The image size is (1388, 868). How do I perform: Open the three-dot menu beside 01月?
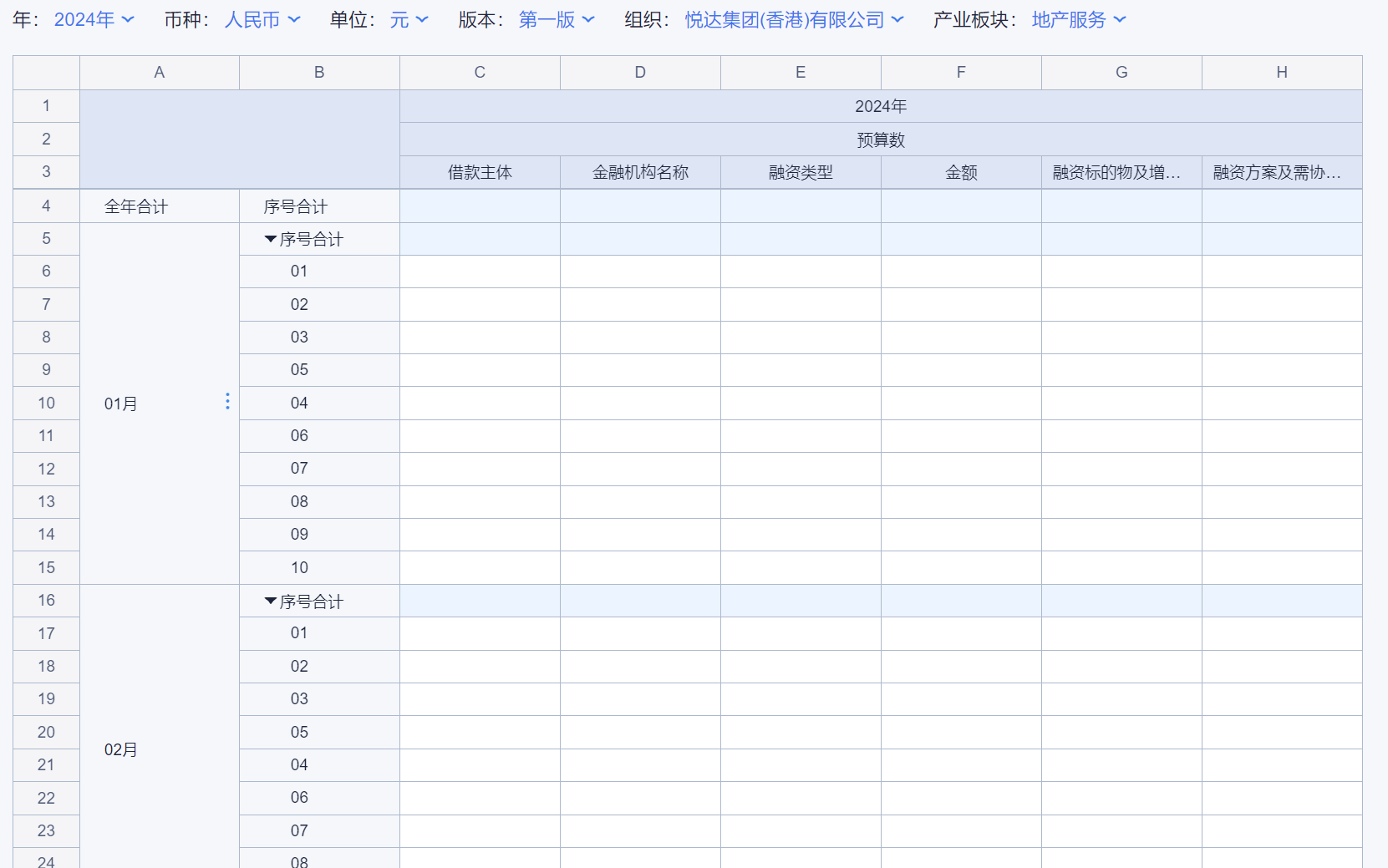pyautogui.click(x=227, y=402)
